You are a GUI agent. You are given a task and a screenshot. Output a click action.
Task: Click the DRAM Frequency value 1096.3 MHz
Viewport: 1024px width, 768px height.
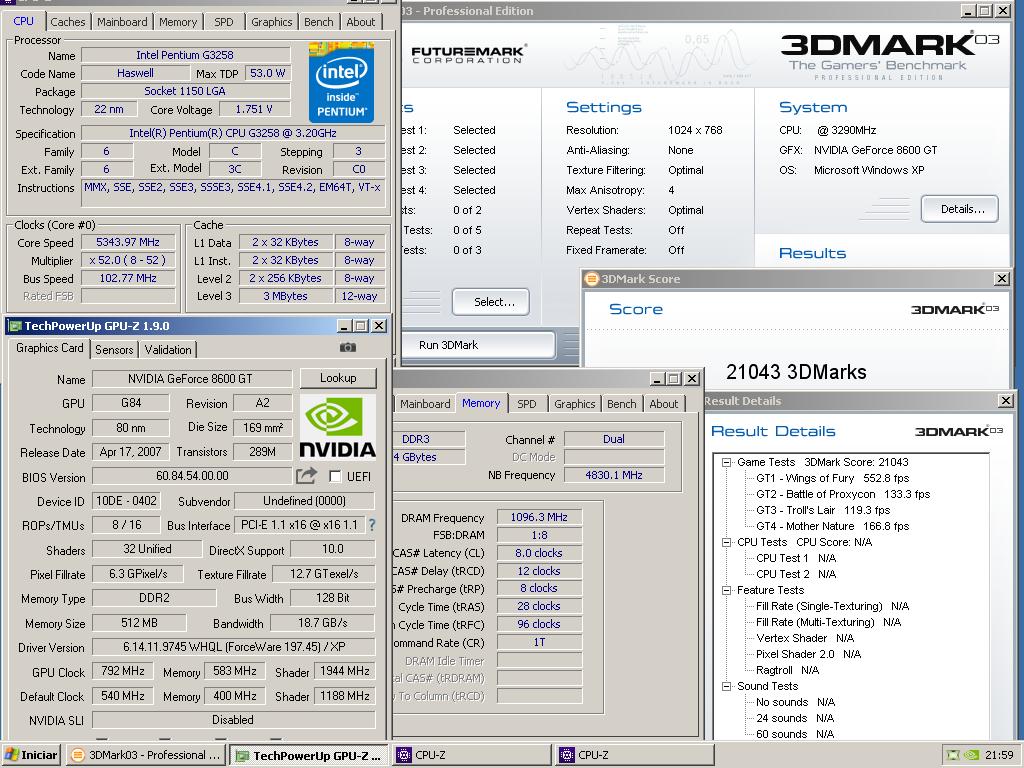pos(539,517)
